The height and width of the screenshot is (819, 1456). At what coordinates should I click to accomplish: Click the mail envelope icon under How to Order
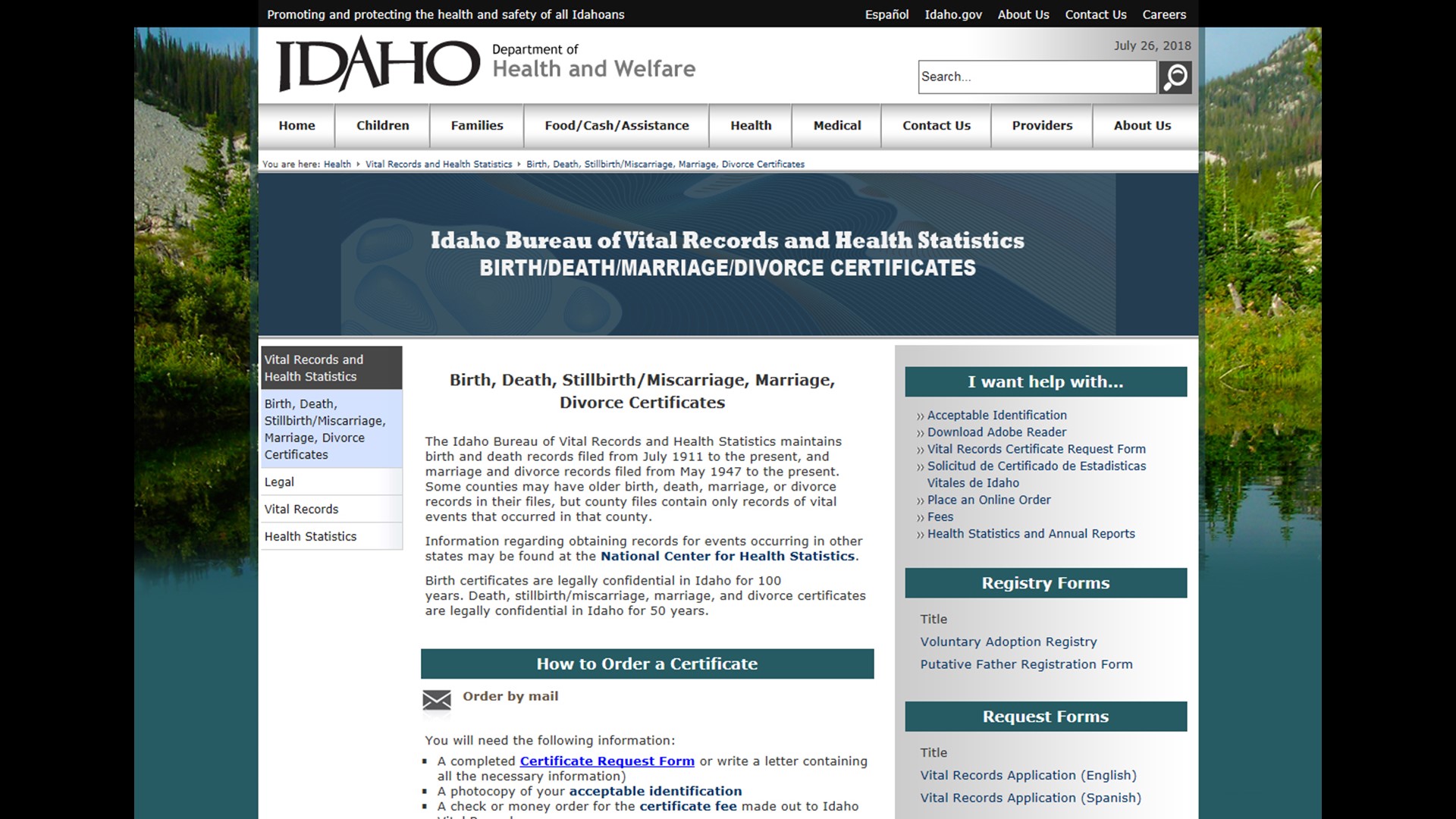[437, 701]
